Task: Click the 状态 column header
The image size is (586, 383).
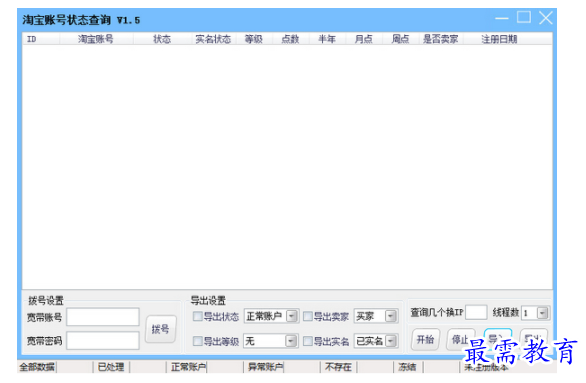Action: point(162,39)
